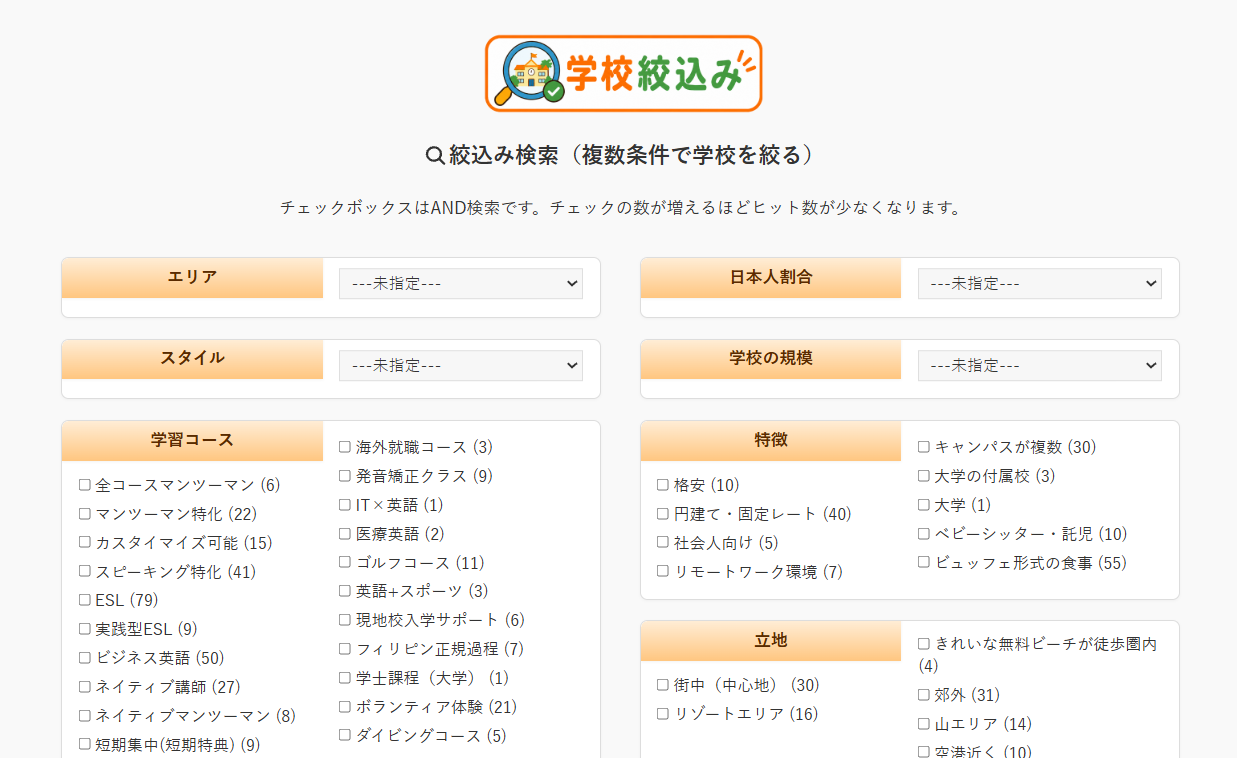Enable the フィリピン正規過程 (7) filter

[345, 649]
